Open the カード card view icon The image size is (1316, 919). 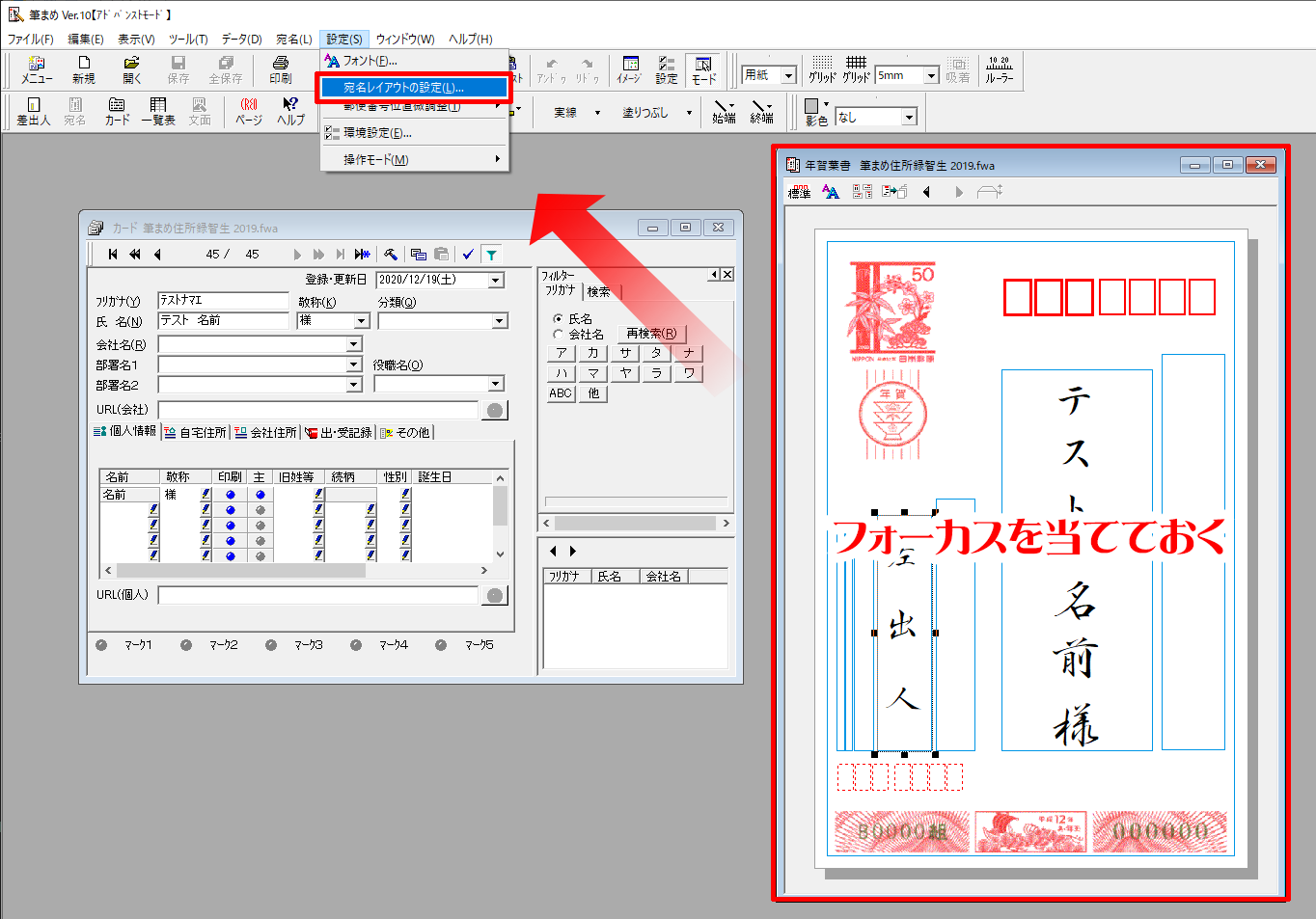pyautogui.click(x=117, y=112)
